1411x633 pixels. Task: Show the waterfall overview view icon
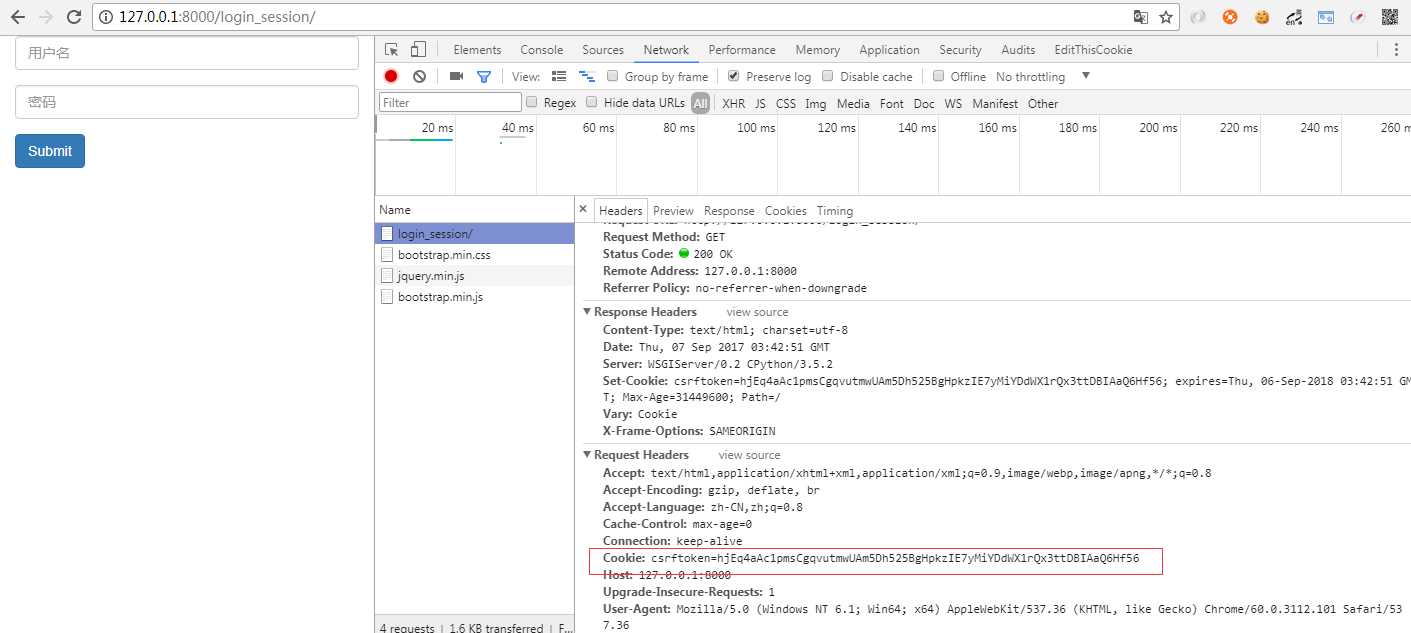587,76
